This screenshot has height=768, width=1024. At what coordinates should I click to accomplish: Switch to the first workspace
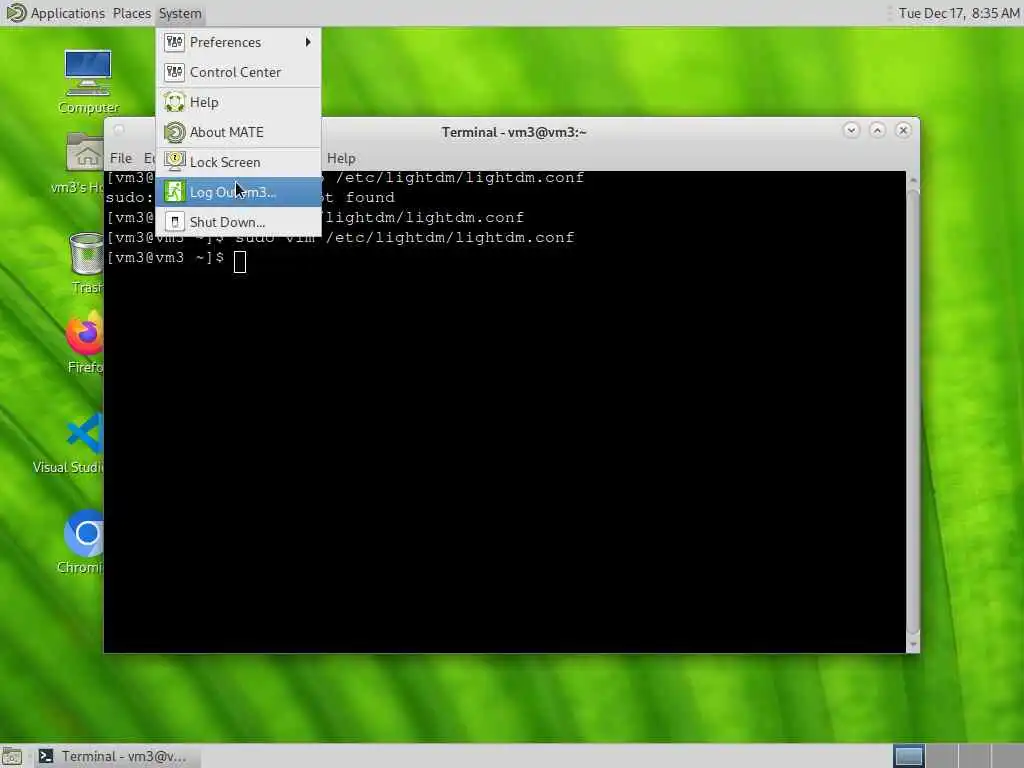click(x=908, y=756)
